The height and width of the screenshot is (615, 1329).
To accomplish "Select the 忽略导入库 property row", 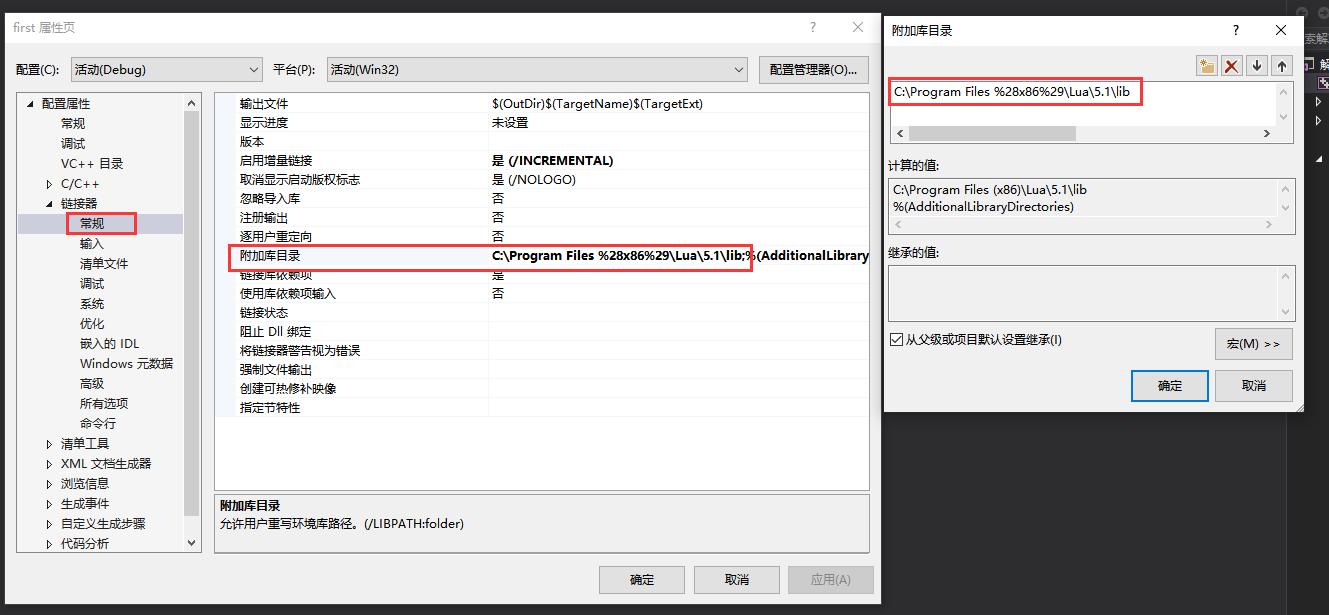I will pyautogui.click(x=542, y=199).
